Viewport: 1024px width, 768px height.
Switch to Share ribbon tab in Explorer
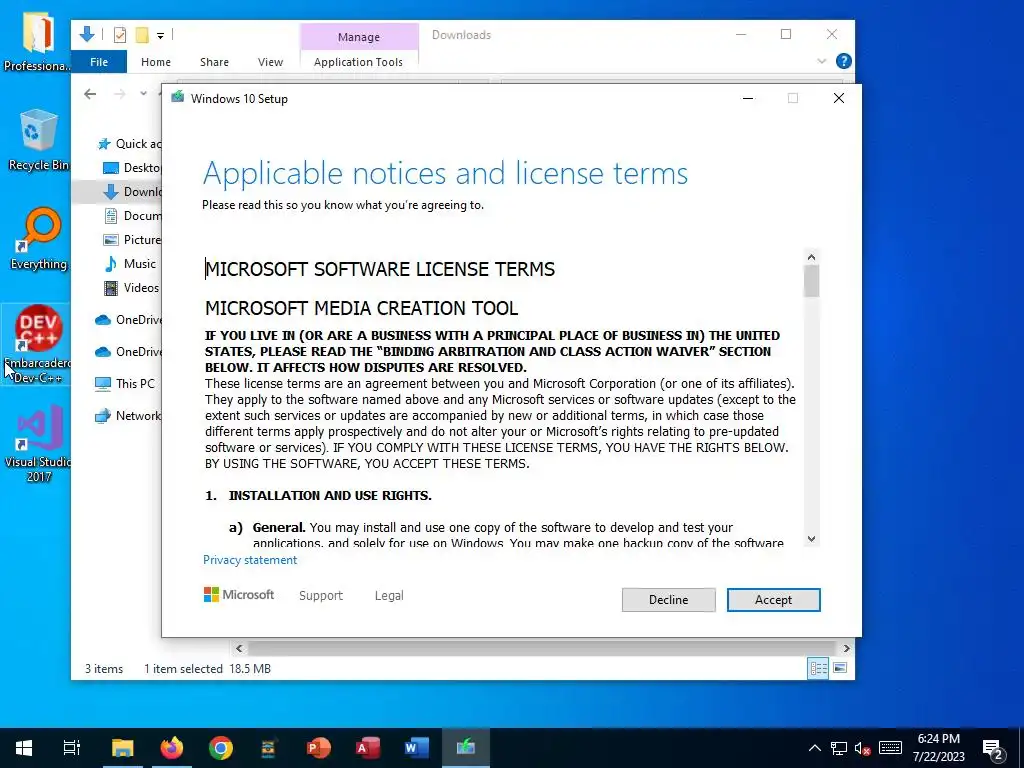[x=214, y=62]
